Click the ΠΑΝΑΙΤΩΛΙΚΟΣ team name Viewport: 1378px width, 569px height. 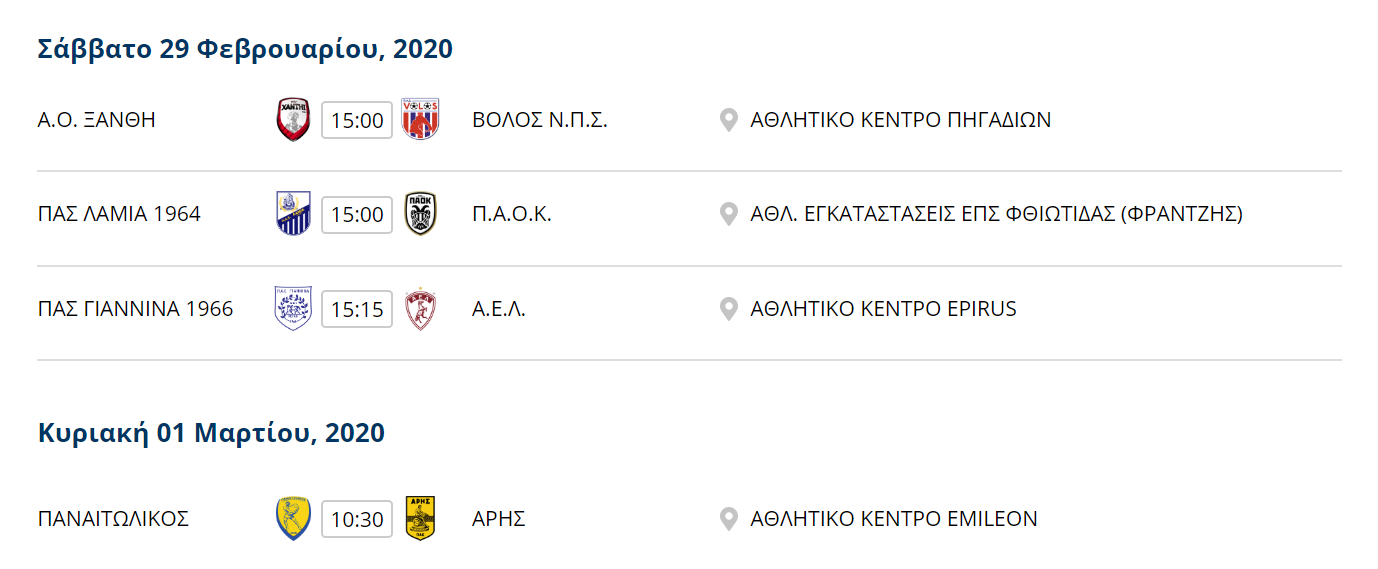113,519
